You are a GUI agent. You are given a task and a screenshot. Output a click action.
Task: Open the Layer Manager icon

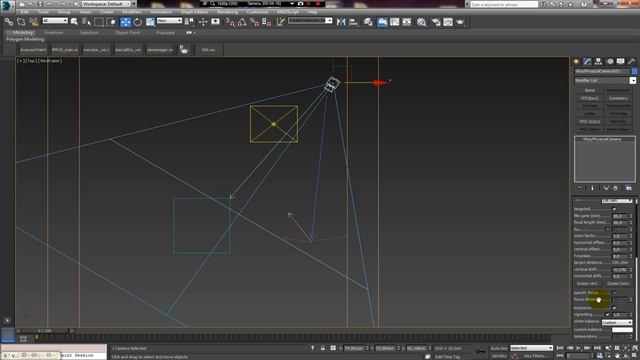(x=368, y=22)
